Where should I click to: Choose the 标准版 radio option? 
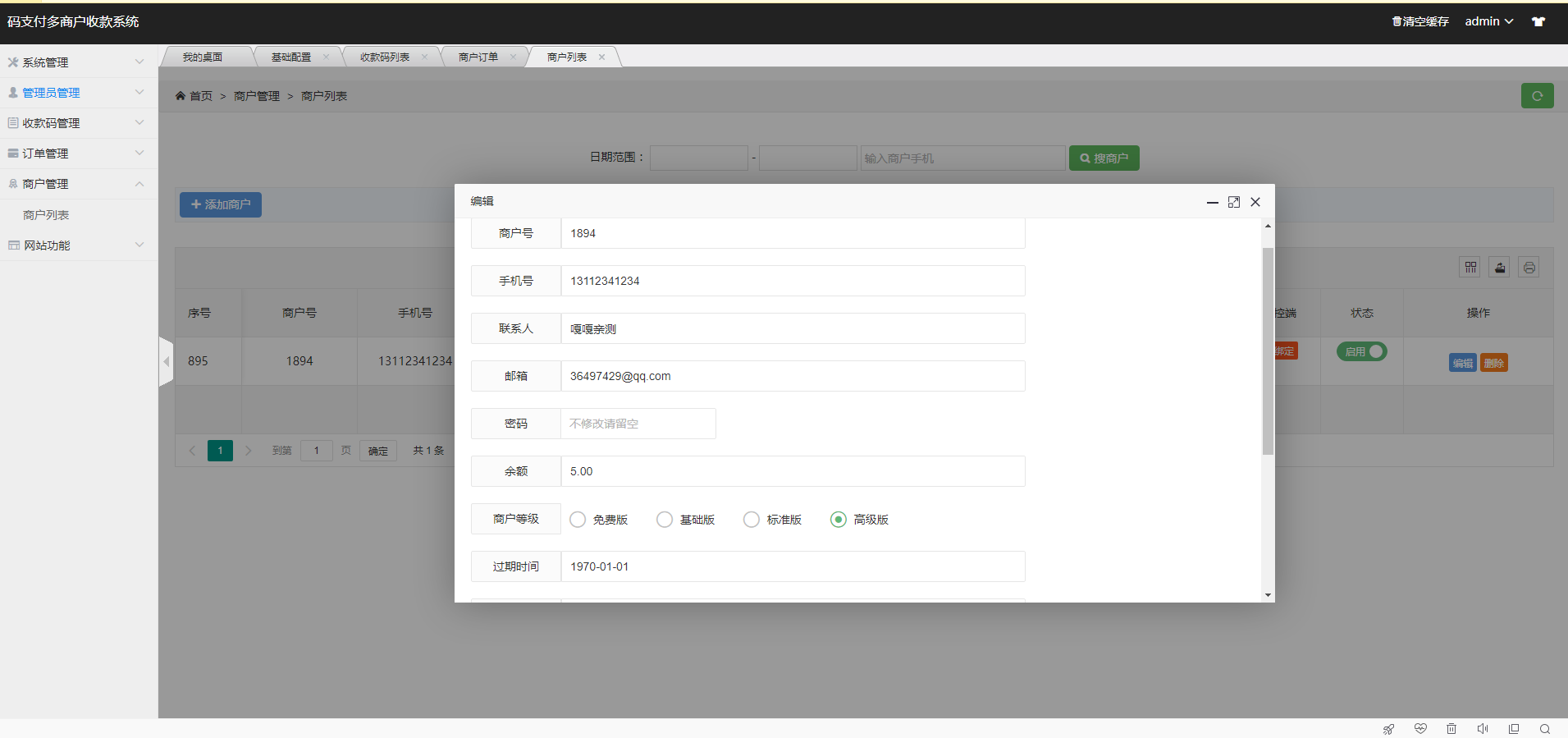click(751, 520)
